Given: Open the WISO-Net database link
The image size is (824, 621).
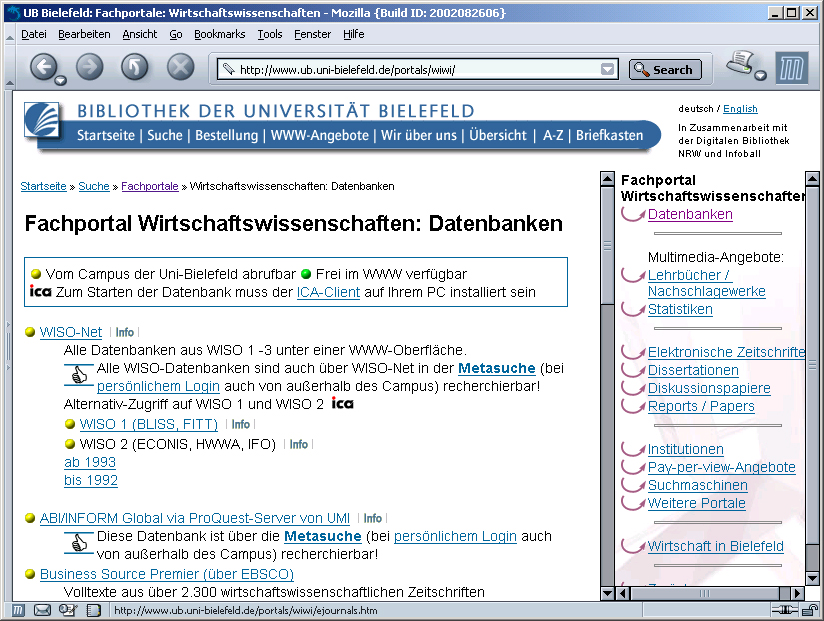Looking at the screenshot, I should (71, 332).
